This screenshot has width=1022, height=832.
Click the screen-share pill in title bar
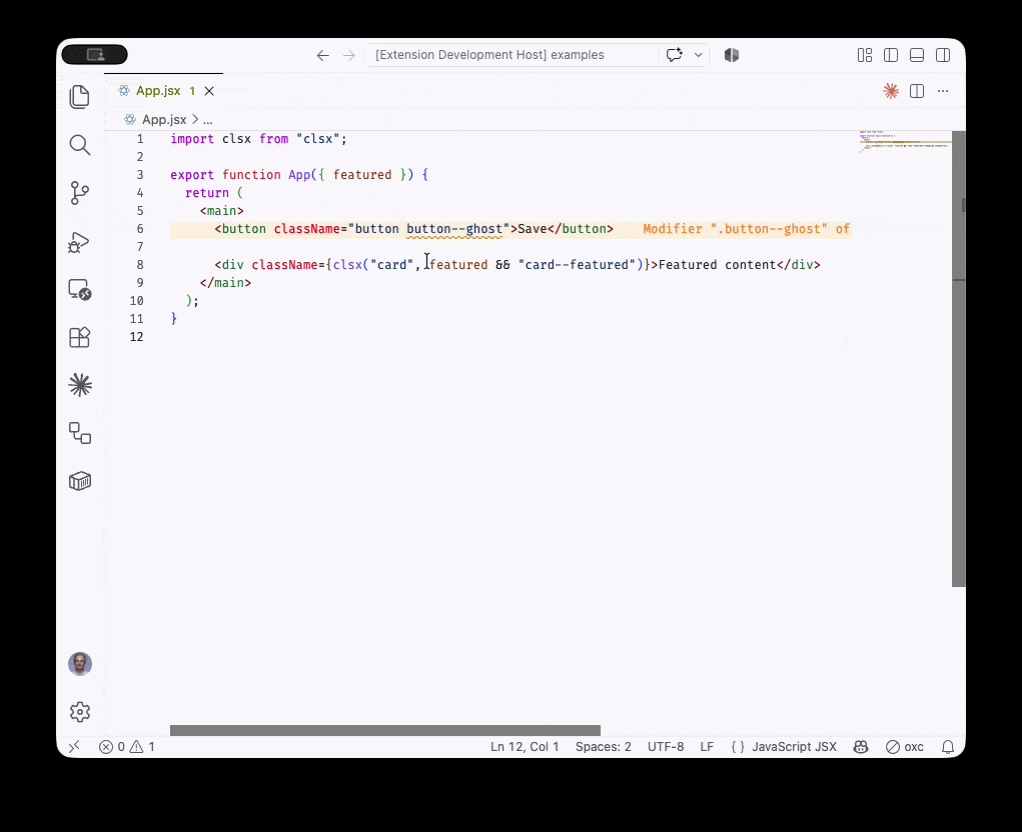(95, 55)
